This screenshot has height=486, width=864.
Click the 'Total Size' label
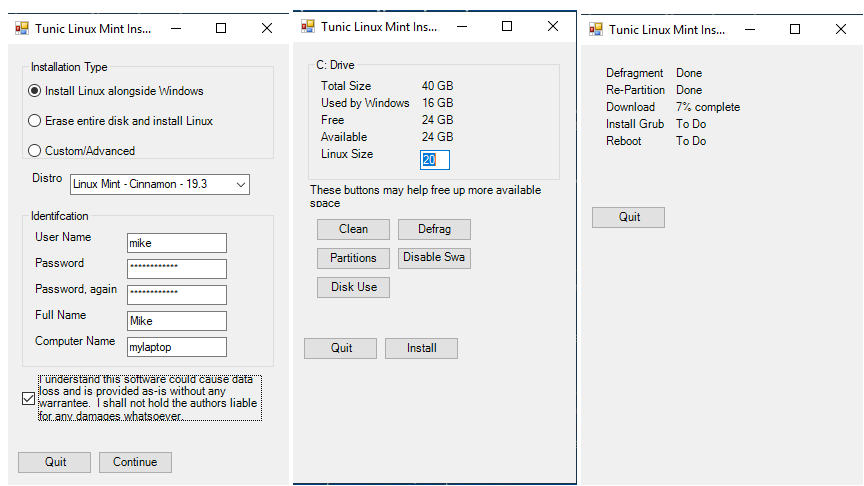(x=346, y=86)
